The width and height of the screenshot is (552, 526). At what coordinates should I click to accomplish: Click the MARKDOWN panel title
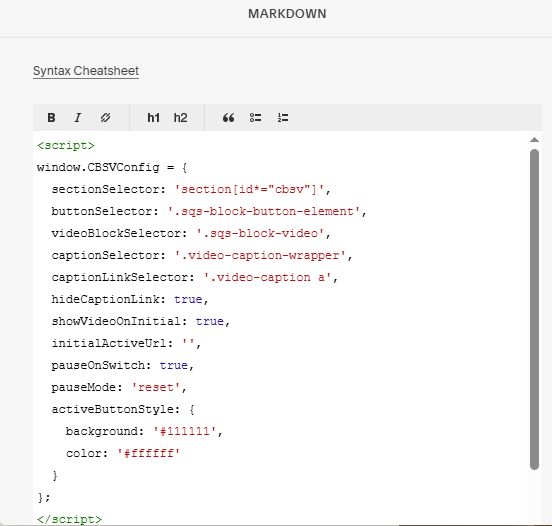(287, 14)
